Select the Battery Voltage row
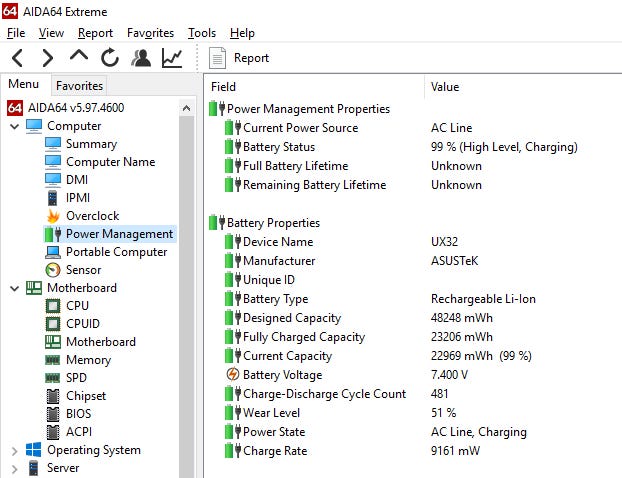622x478 pixels. tap(282, 375)
